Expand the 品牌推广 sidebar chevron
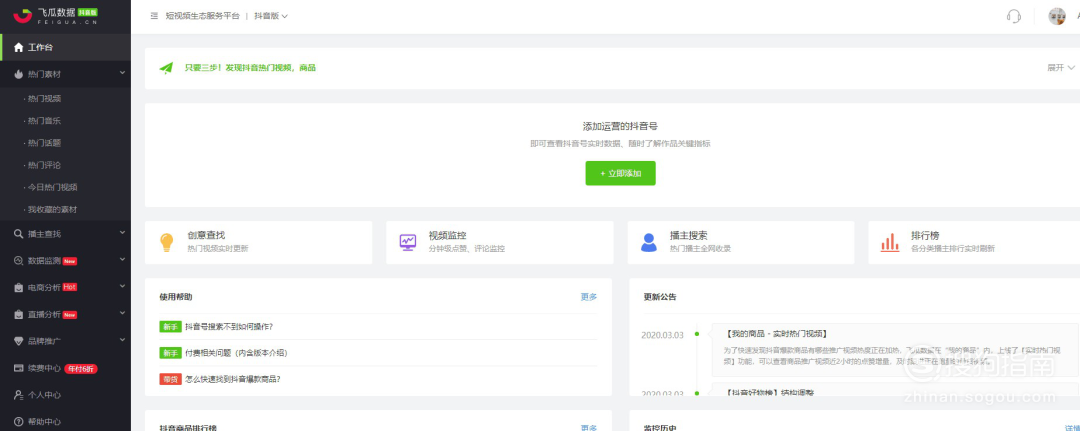1080x431 pixels. click(122, 341)
